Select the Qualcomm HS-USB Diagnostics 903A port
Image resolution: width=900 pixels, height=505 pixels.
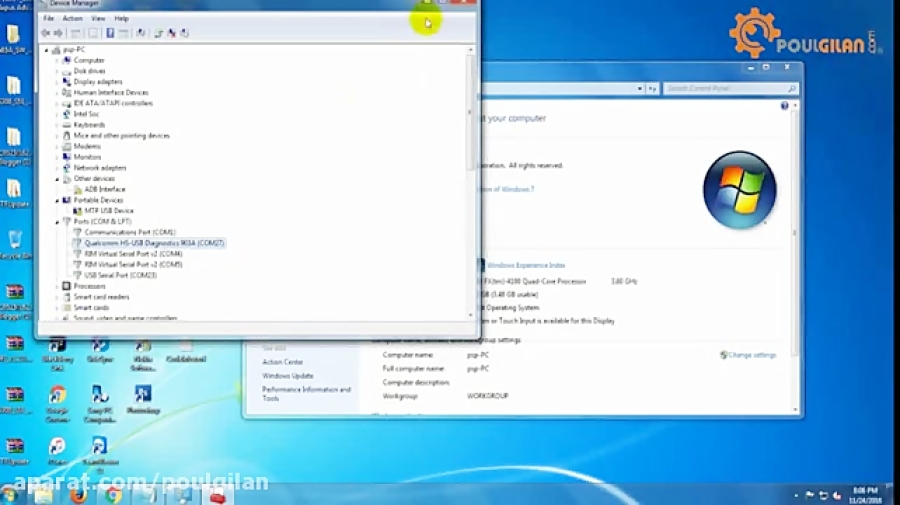tap(154, 243)
